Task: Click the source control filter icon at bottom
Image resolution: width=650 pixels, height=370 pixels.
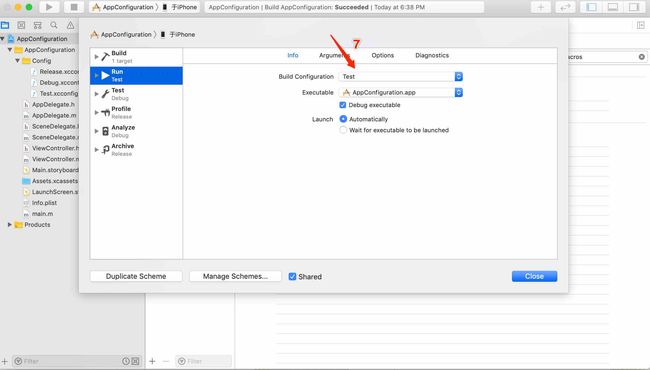Action: tap(135, 361)
